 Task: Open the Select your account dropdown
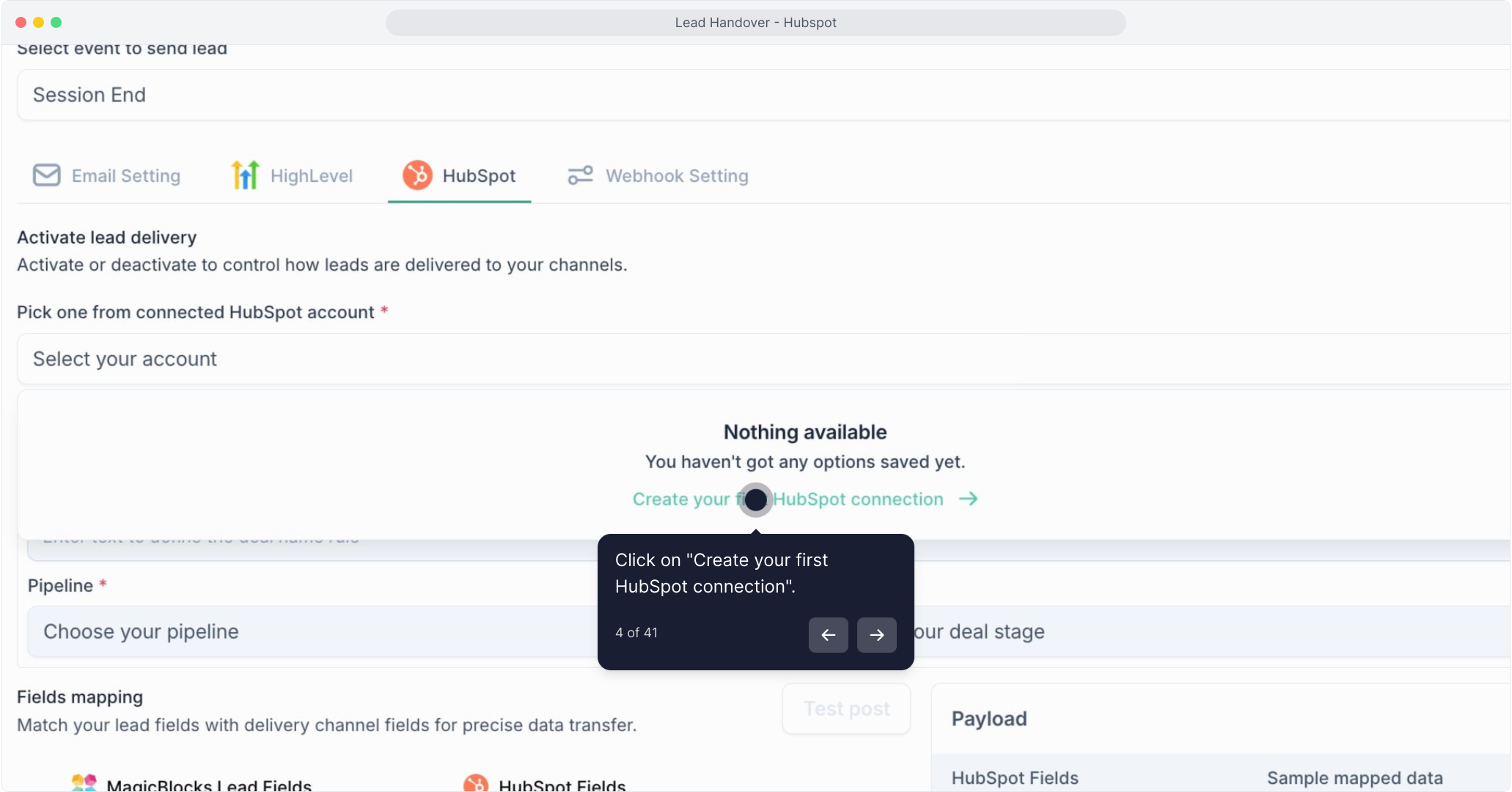coord(763,359)
